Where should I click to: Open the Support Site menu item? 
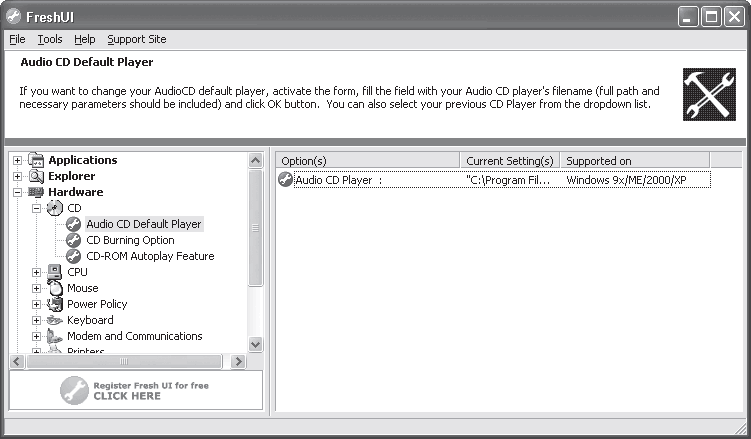(137, 39)
